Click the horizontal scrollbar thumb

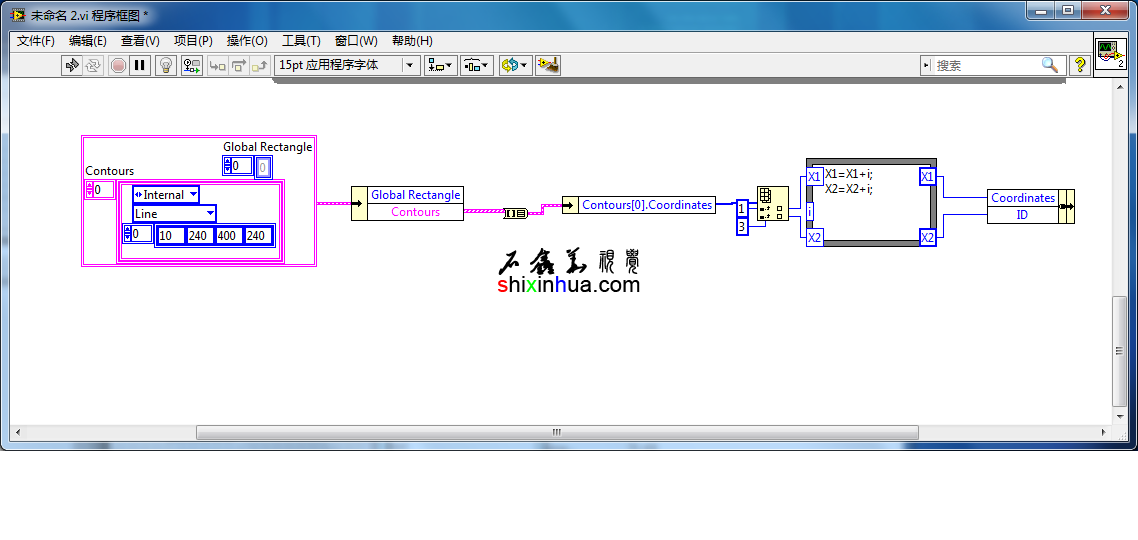[x=556, y=433]
